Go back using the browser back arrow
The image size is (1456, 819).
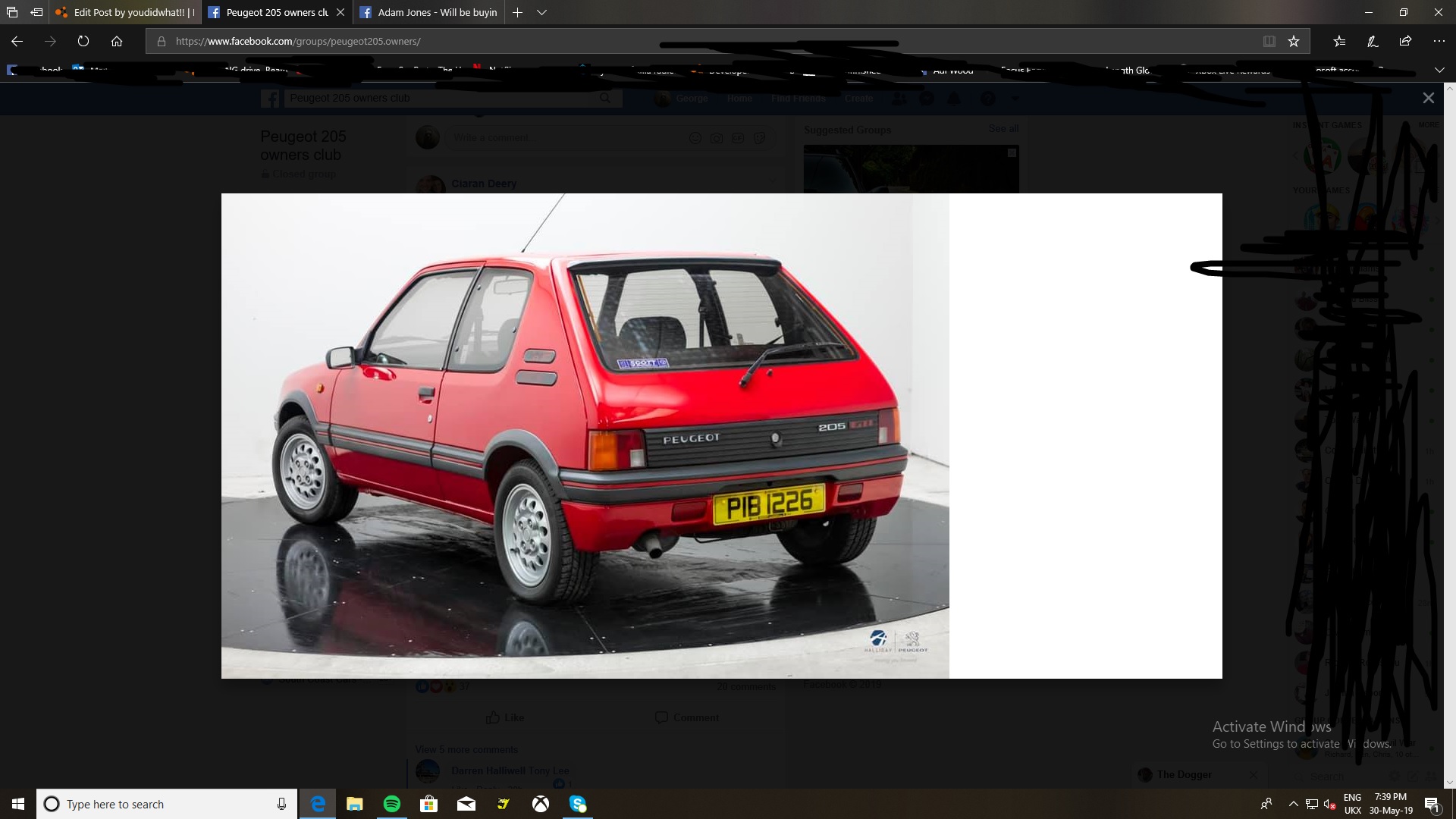pos(17,42)
